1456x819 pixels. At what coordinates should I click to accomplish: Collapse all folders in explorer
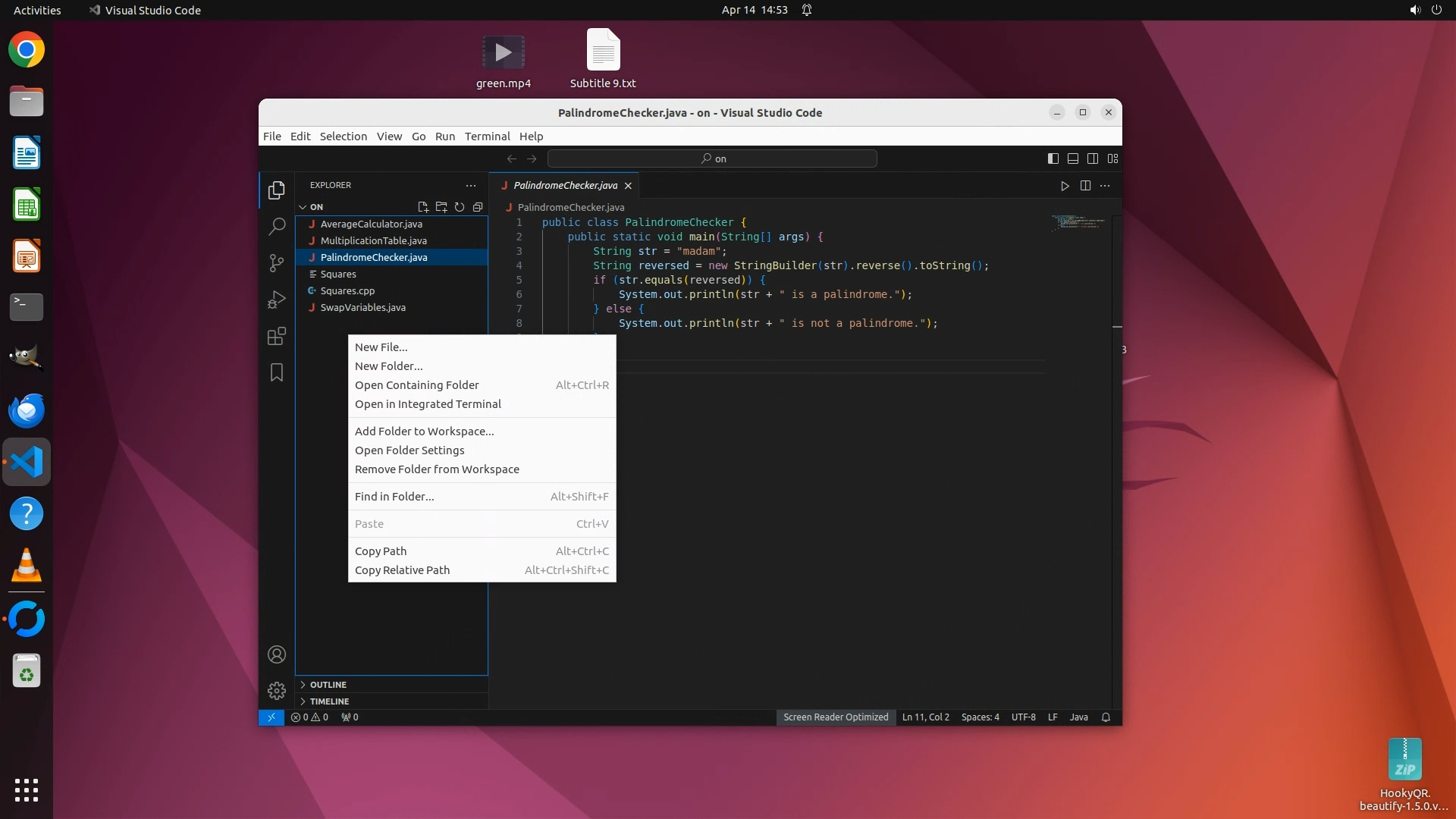(478, 207)
